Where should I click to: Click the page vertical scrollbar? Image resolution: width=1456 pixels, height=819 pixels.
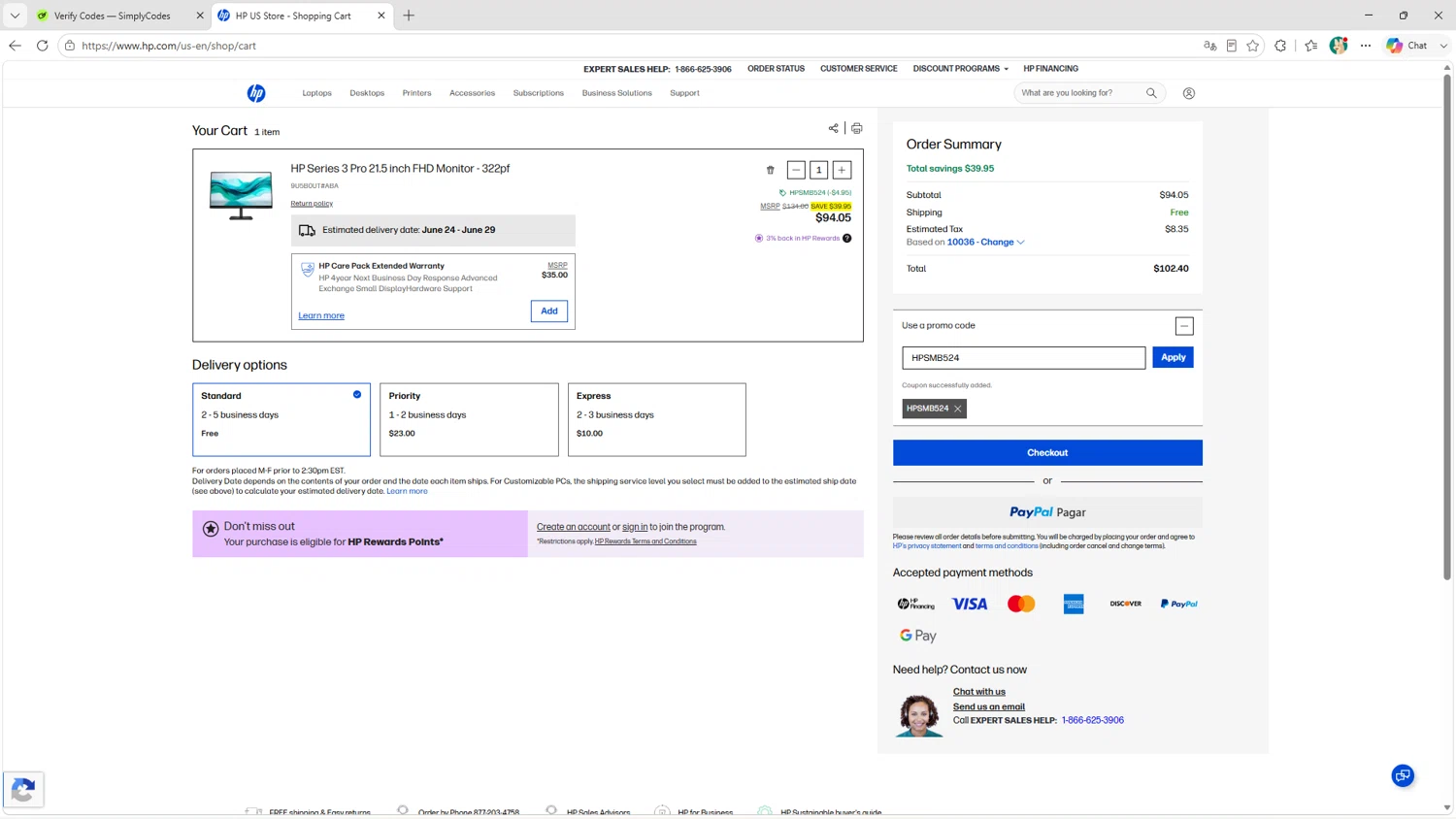point(1447,327)
